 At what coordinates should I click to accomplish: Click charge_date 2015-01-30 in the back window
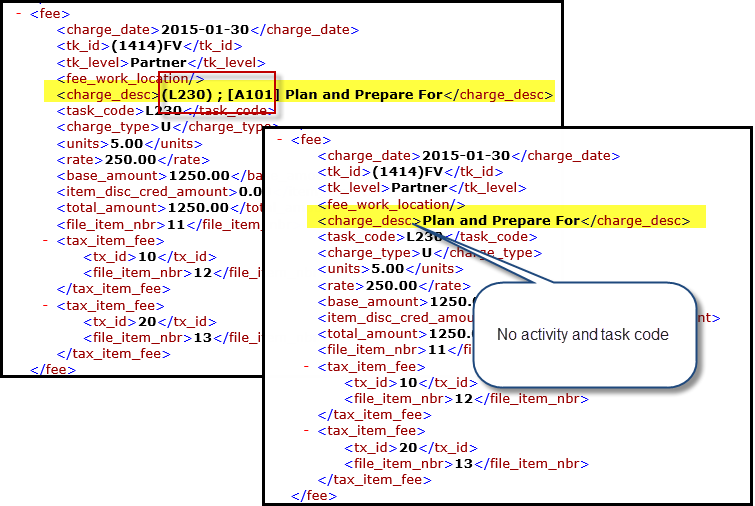(208, 30)
